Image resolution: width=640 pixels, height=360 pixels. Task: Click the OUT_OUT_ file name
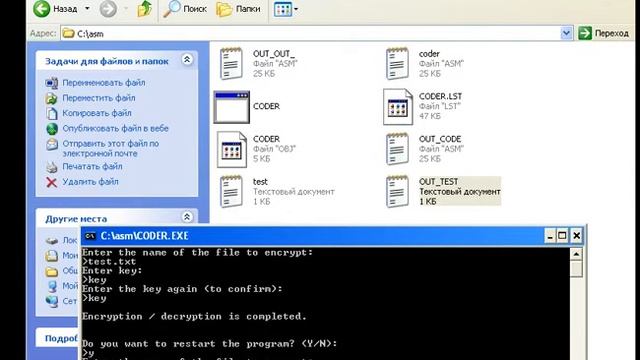tap(273, 54)
